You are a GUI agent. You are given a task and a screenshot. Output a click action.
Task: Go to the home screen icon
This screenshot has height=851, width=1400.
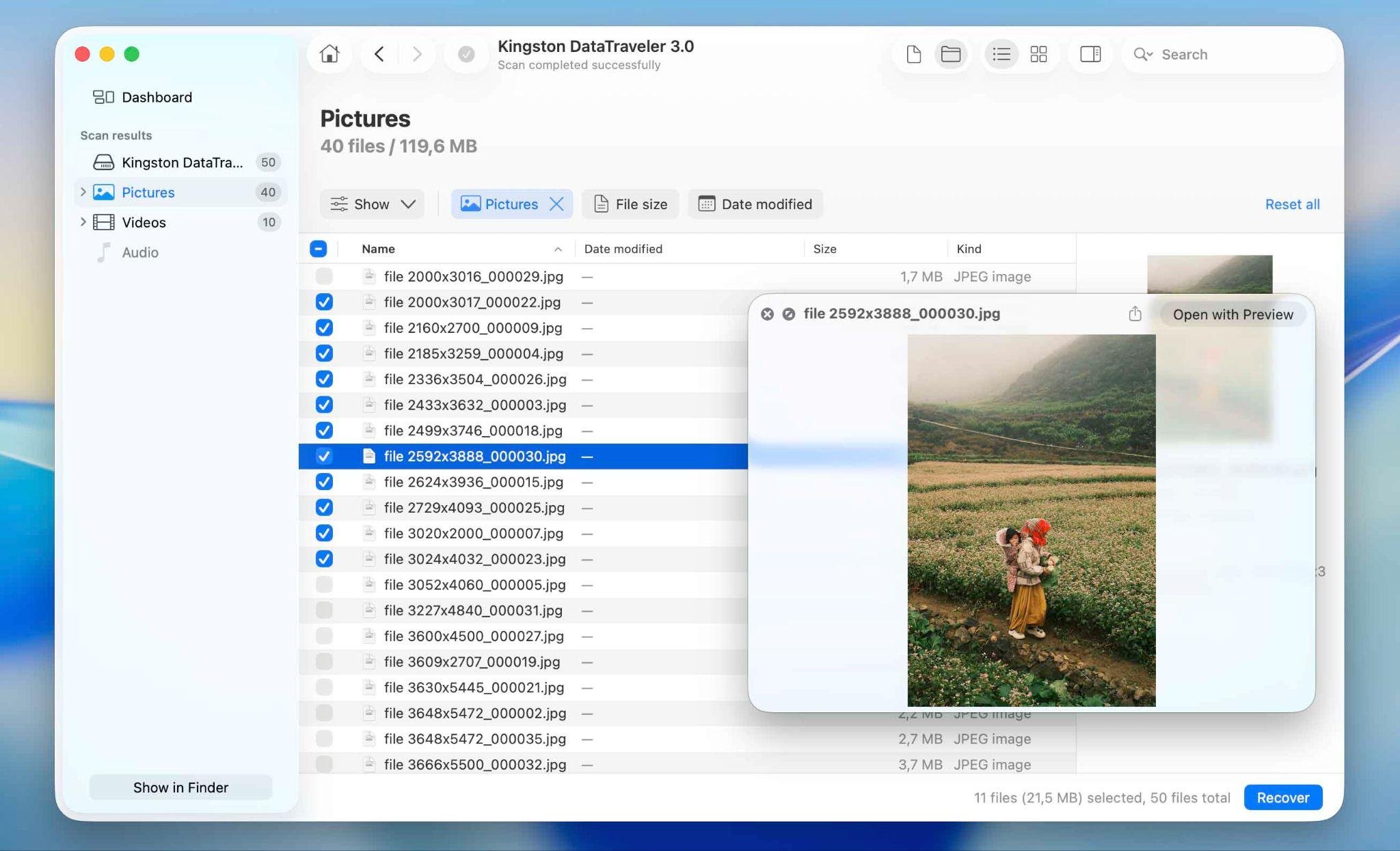(x=329, y=54)
